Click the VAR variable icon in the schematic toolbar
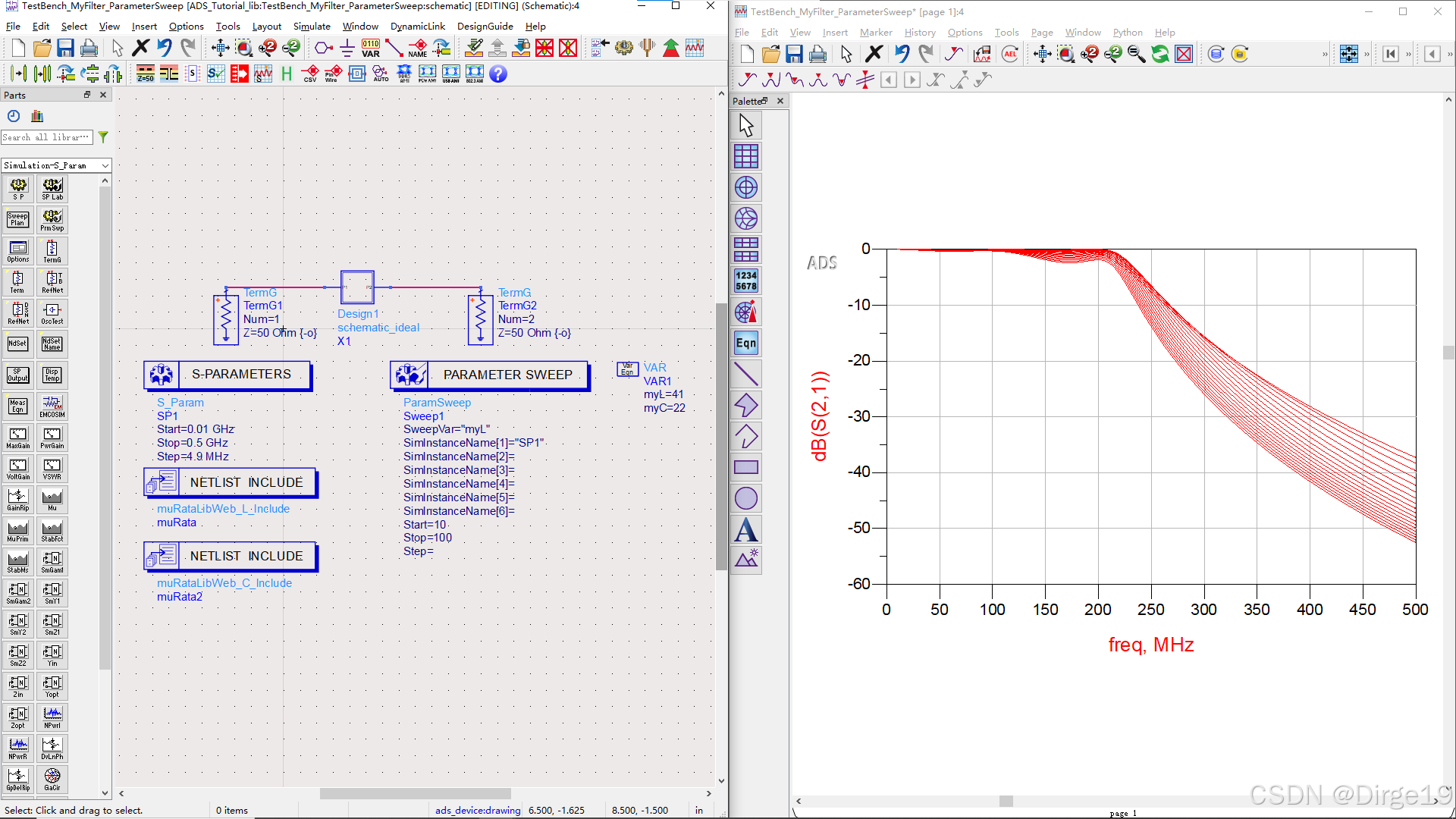 click(x=370, y=47)
